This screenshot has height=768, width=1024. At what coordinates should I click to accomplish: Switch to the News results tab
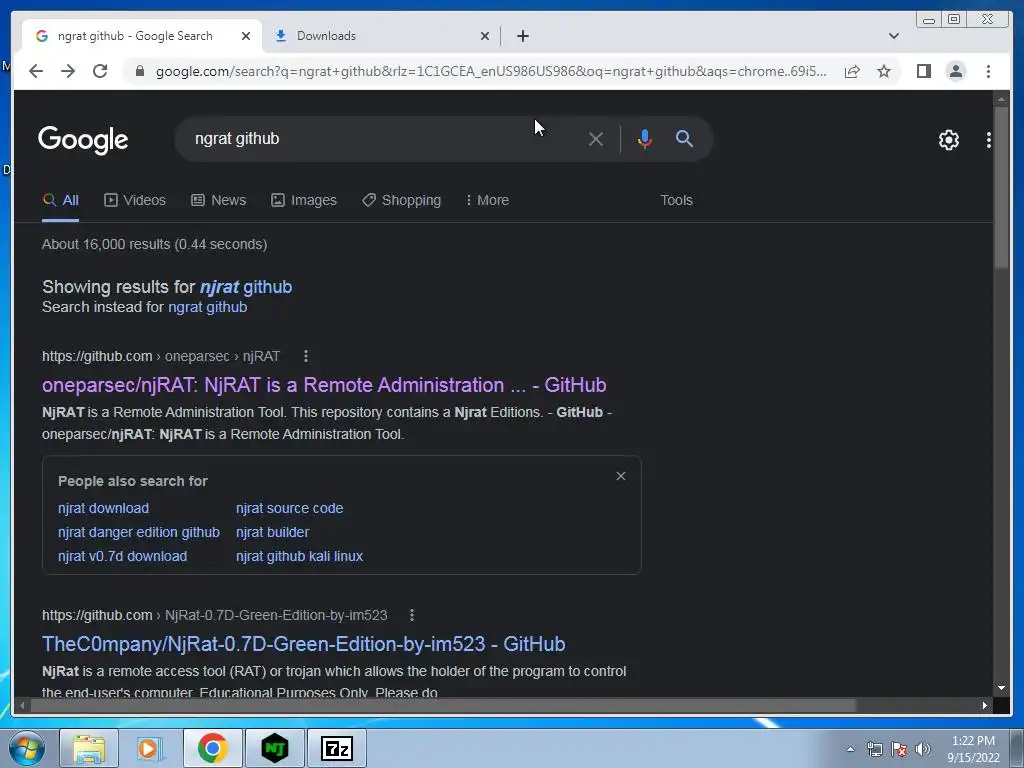pyautogui.click(x=219, y=200)
